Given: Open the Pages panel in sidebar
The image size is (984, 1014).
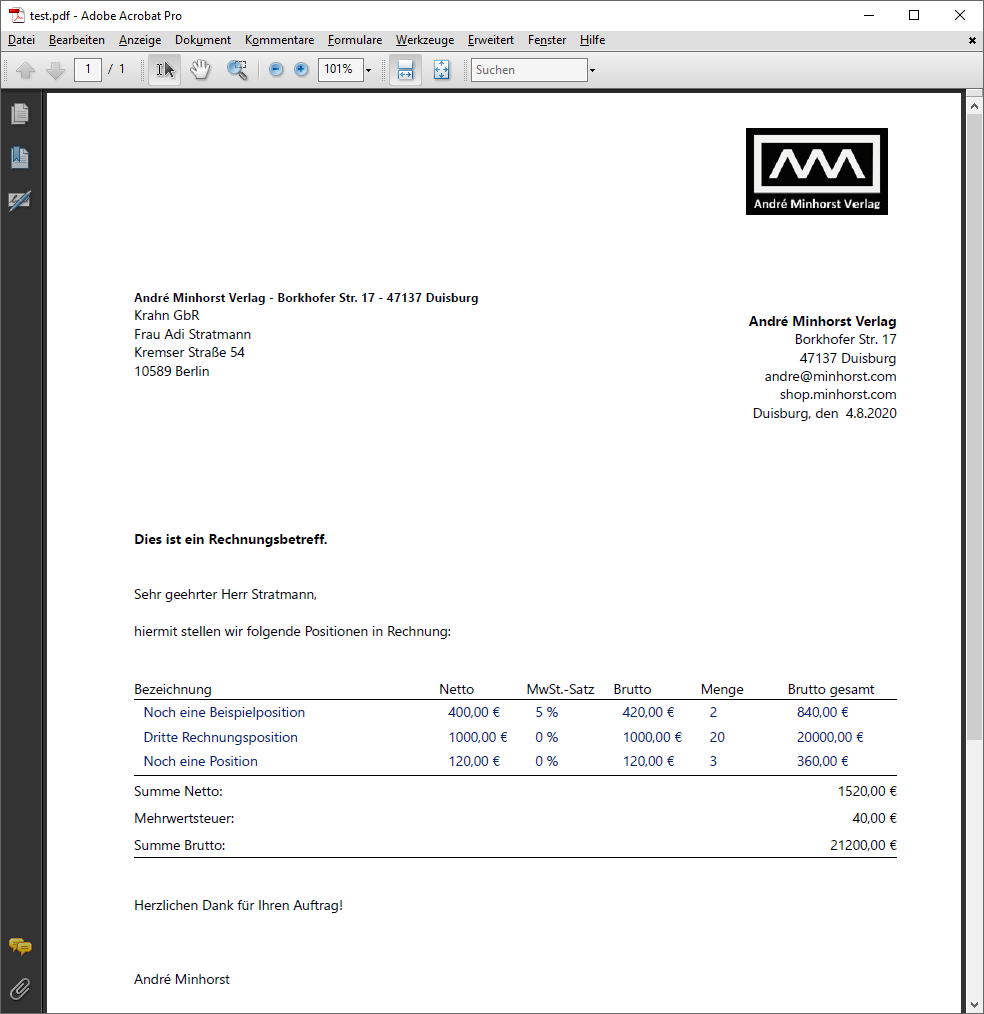Looking at the screenshot, I should (20, 114).
